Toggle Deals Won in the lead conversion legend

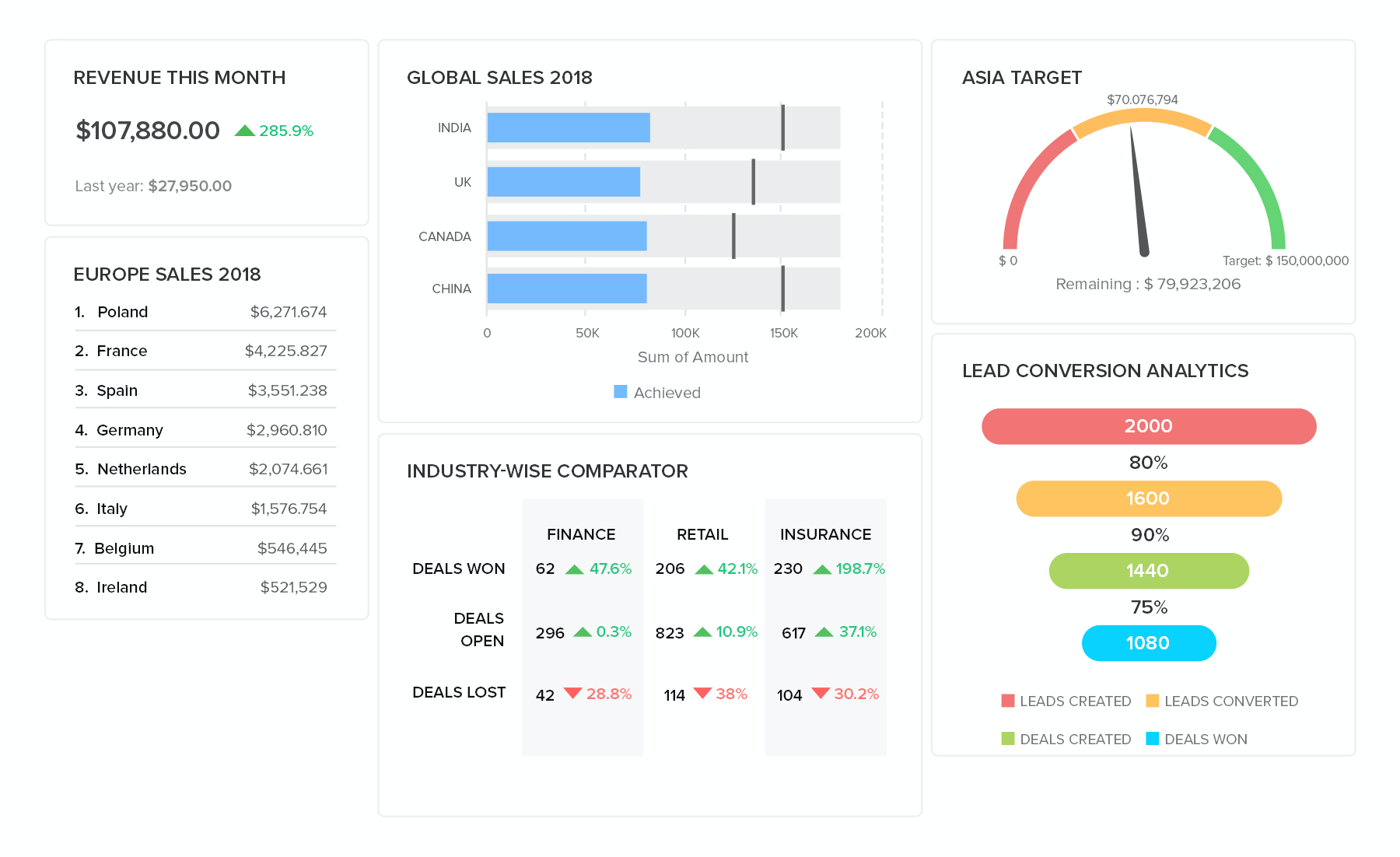coord(1152,739)
